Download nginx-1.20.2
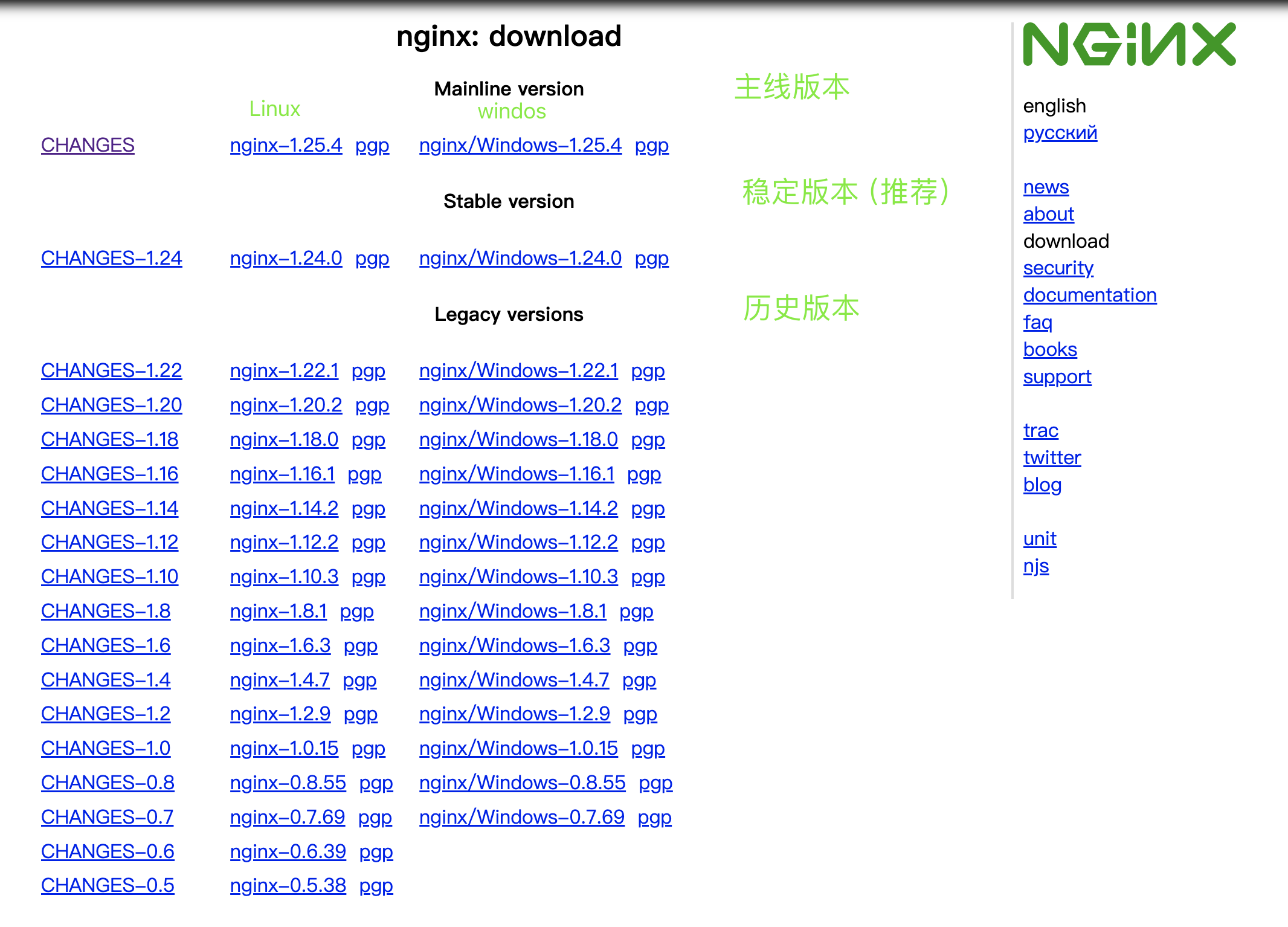The width and height of the screenshot is (1288, 927). click(286, 405)
